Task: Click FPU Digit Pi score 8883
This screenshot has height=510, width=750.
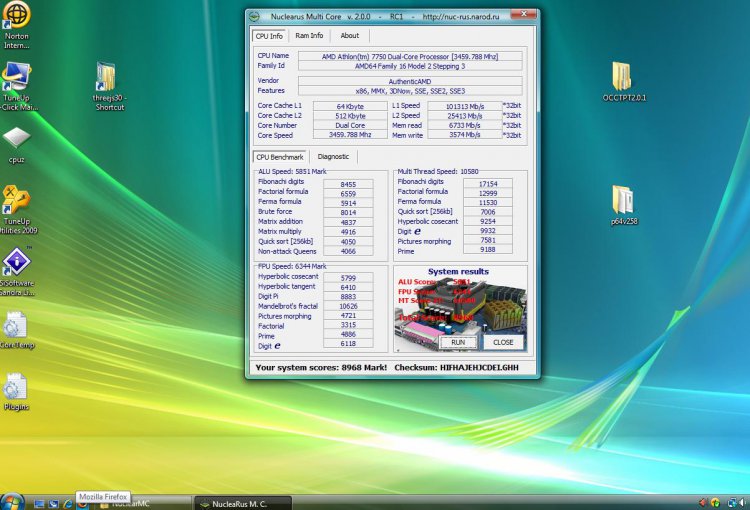Action: (348, 297)
